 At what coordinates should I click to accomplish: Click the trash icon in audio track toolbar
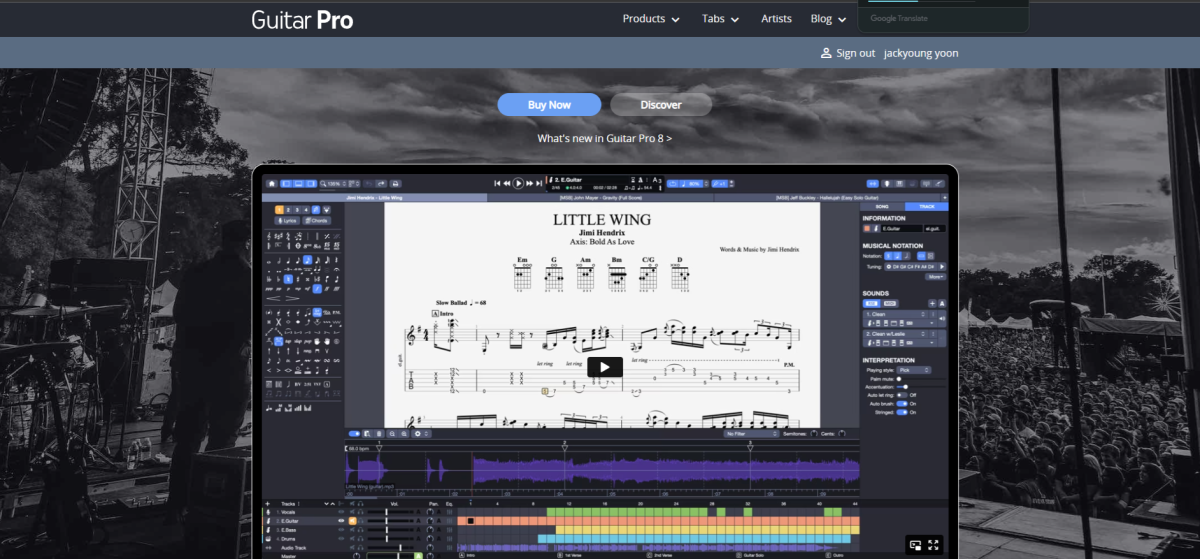(x=379, y=434)
